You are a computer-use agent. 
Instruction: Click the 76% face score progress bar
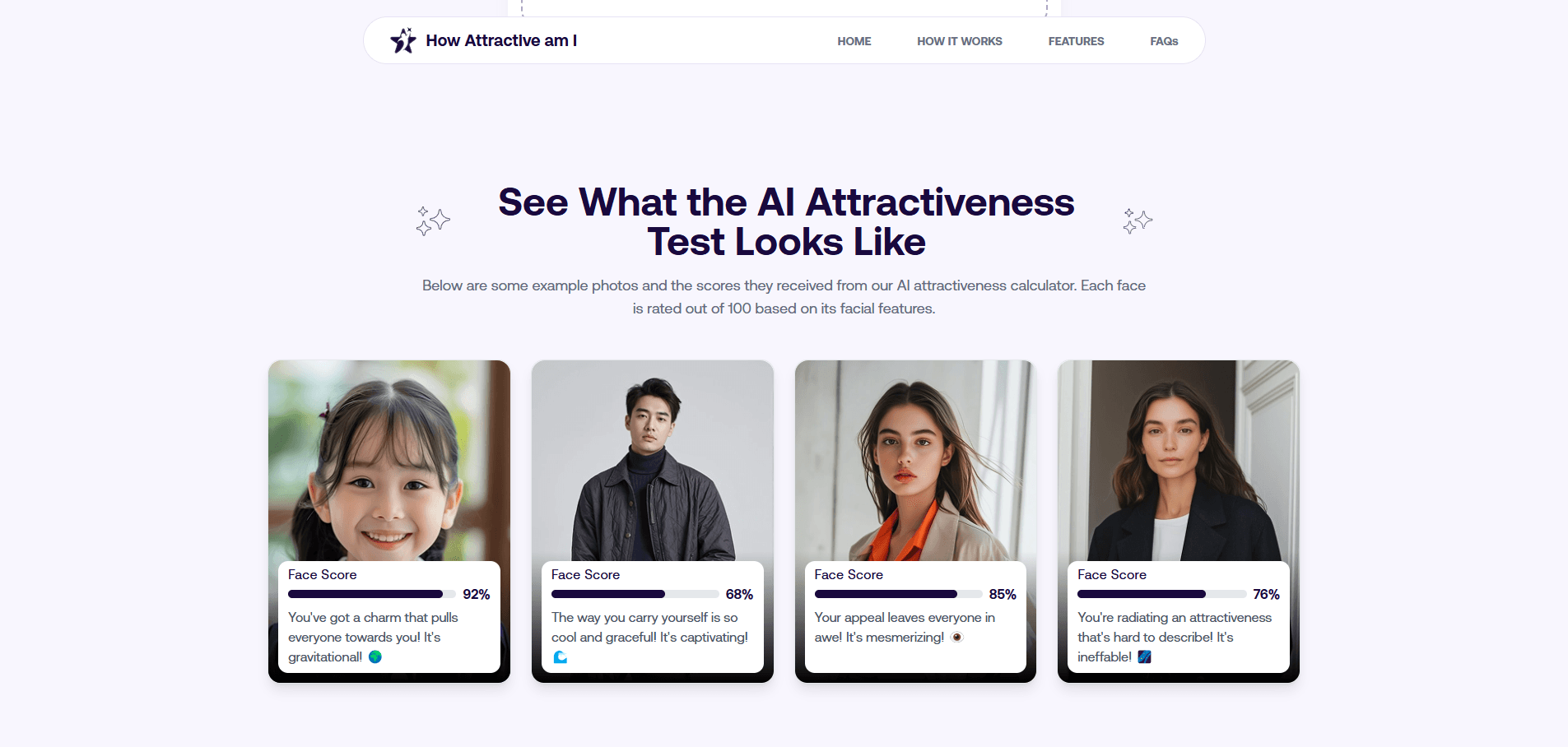point(1162,594)
